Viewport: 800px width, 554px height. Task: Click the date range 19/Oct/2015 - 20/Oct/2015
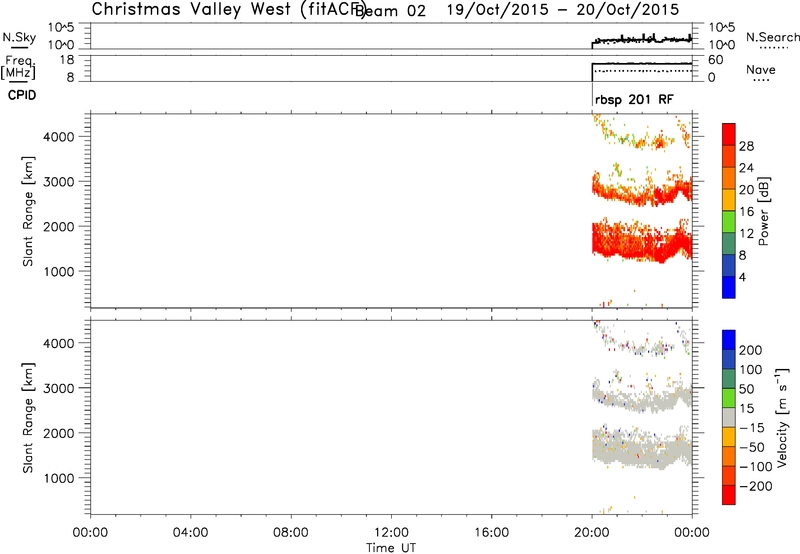563,9
